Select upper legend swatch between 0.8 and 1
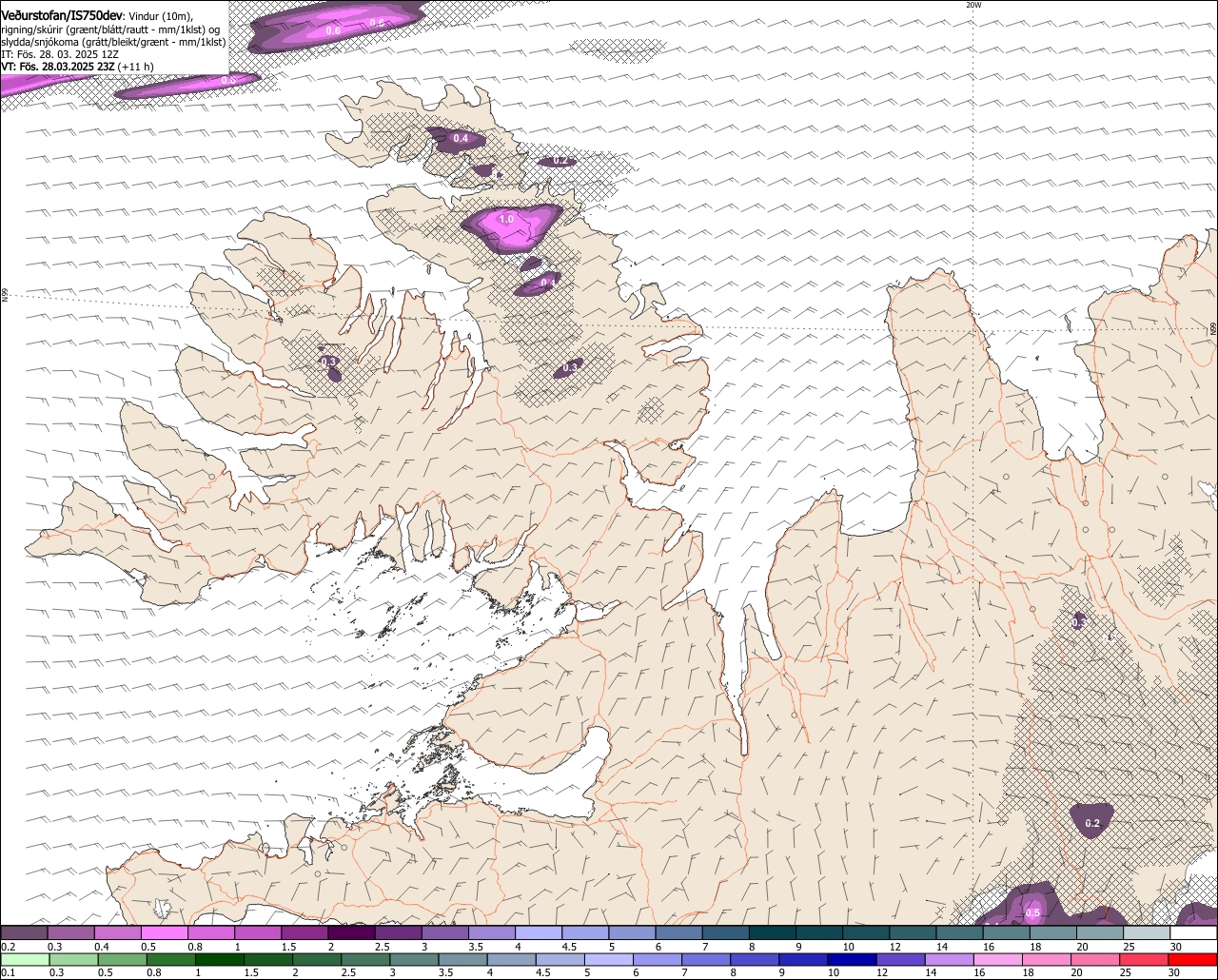 tap(210, 933)
